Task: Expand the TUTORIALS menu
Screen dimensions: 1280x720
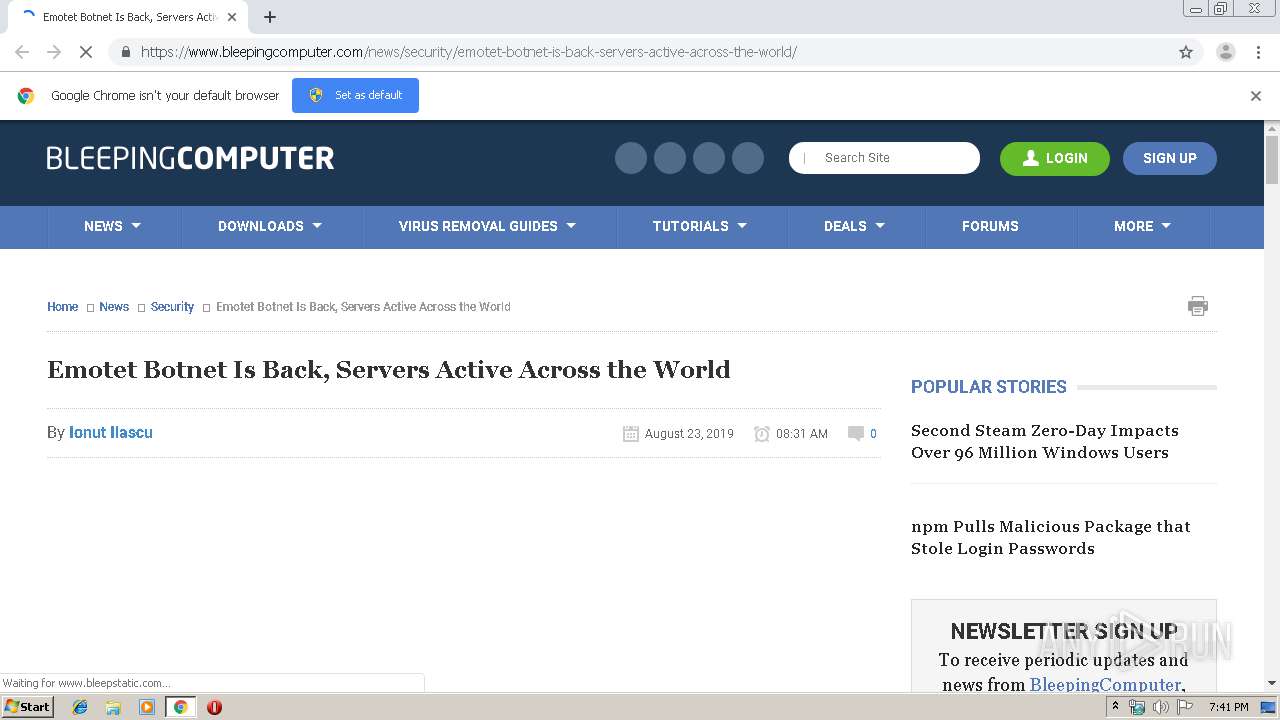Action: pyautogui.click(x=700, y=226)
